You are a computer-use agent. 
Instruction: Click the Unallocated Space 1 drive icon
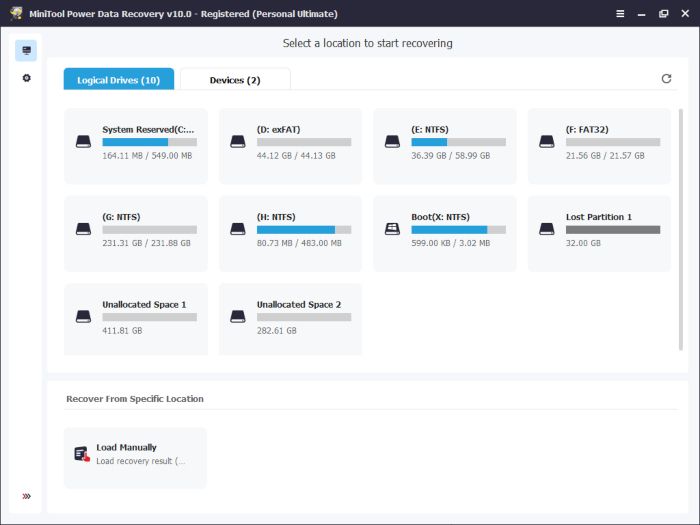coord(83,317)
